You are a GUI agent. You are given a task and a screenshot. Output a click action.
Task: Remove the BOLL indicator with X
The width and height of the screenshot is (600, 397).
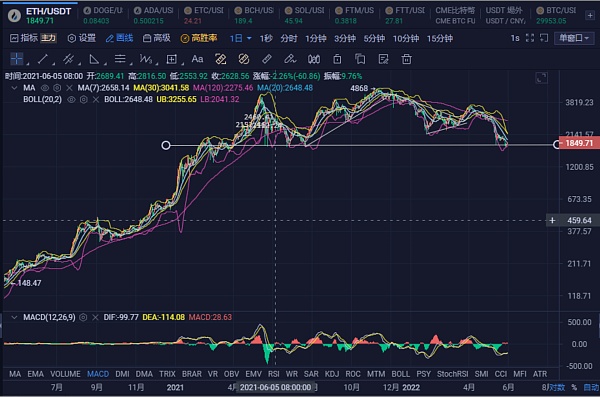96,100
